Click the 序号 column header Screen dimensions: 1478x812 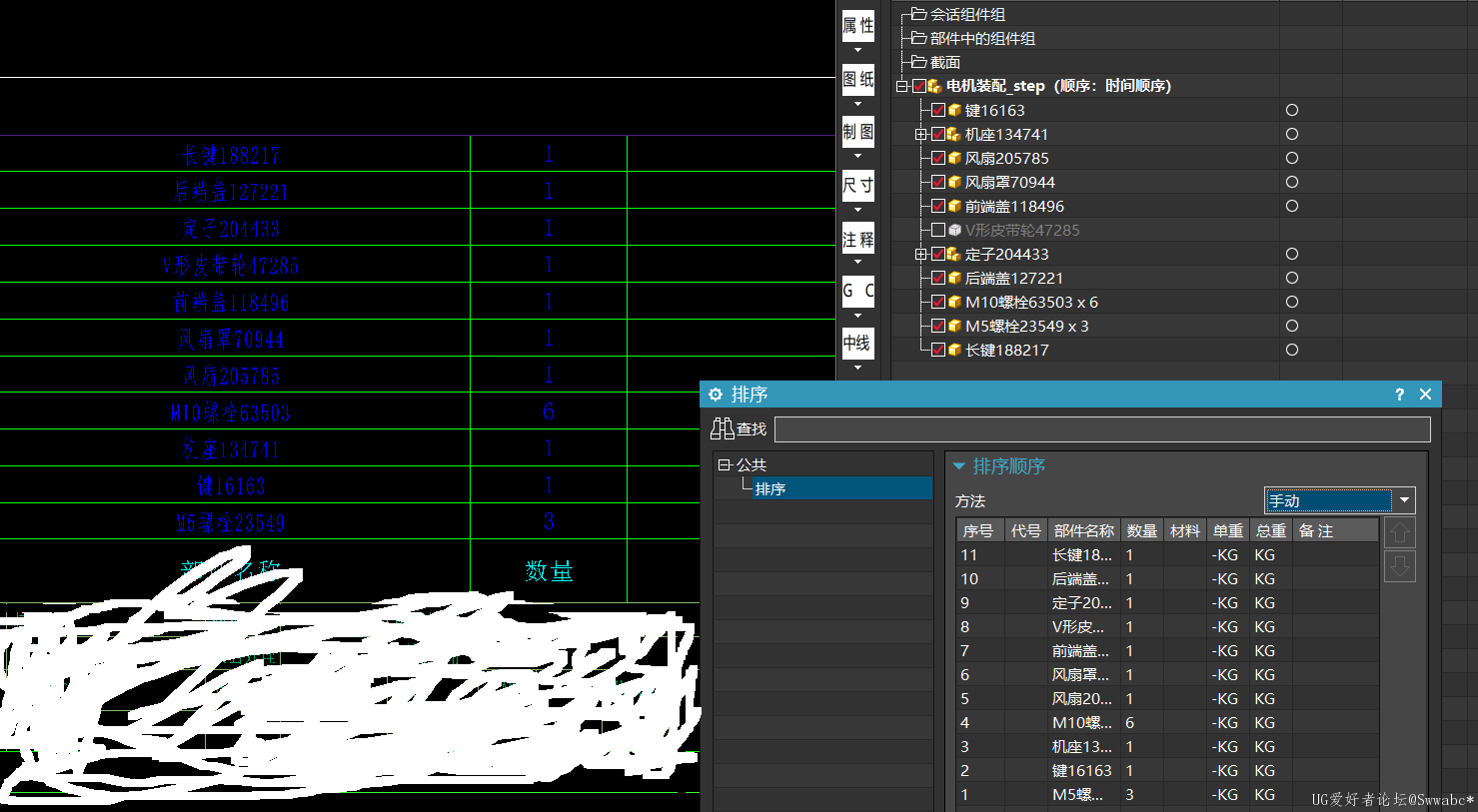tap(978, 530)
